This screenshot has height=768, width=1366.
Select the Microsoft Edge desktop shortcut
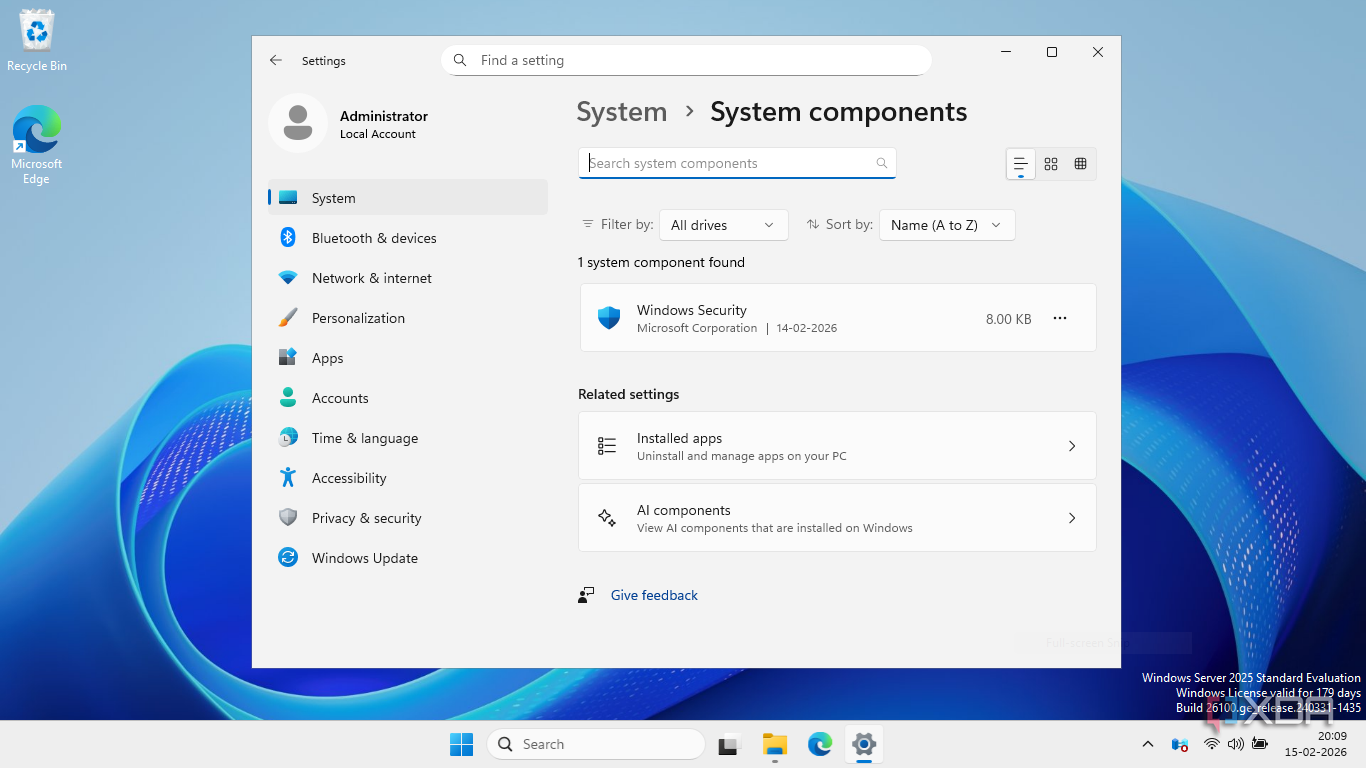click(x=37, y=145)
